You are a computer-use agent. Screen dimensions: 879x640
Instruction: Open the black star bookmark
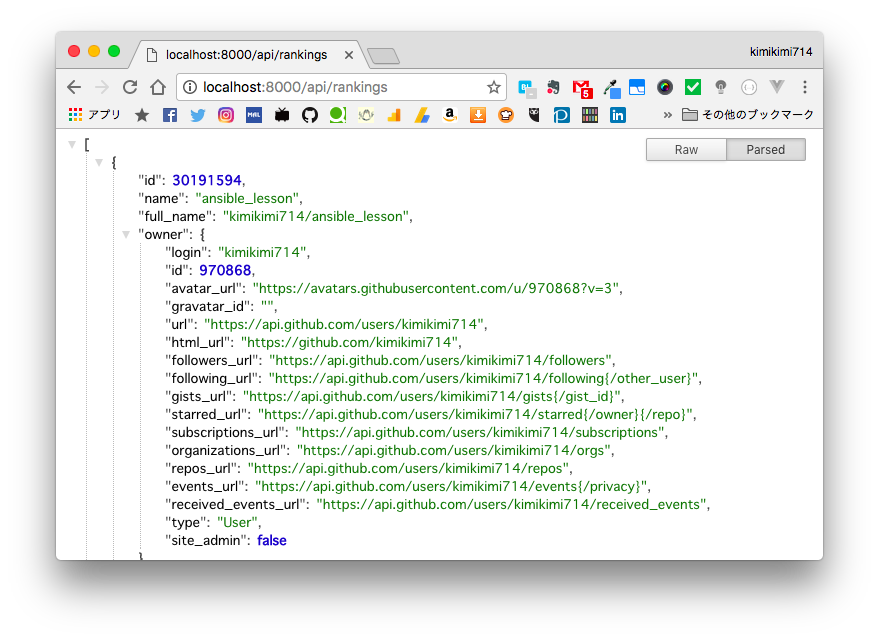(x=142, y=115)
